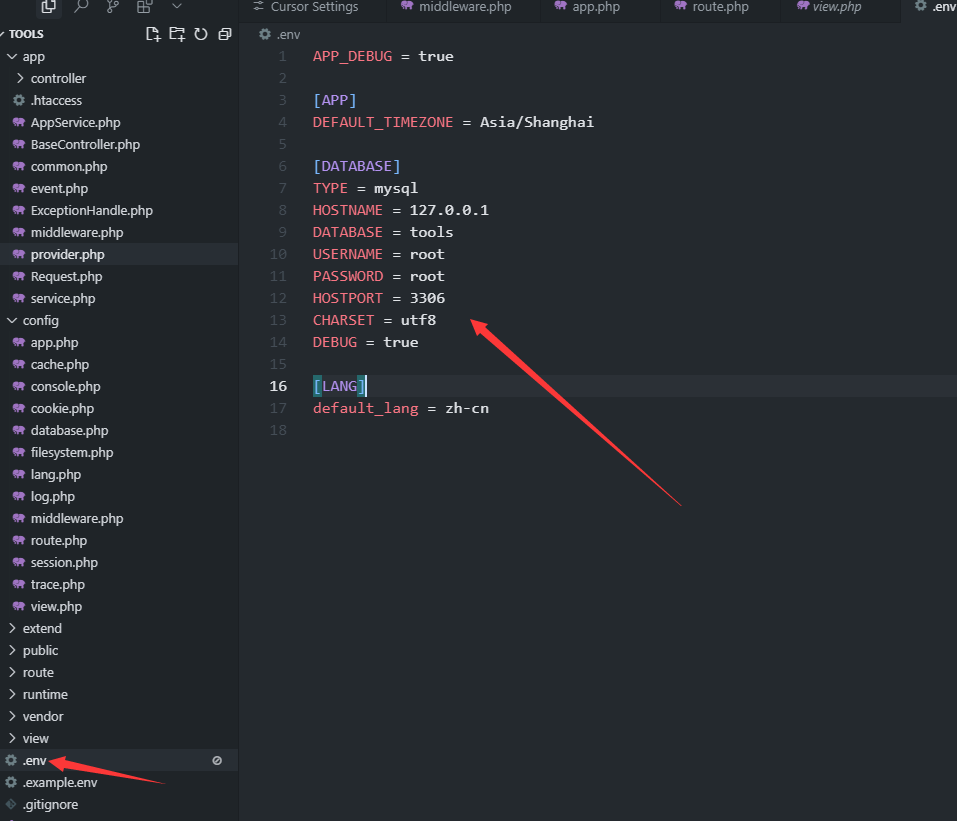Open the Source Control view icon
The width and height of the screenshot is (957, 821).
pyautogui.click(x=113, y=7)
